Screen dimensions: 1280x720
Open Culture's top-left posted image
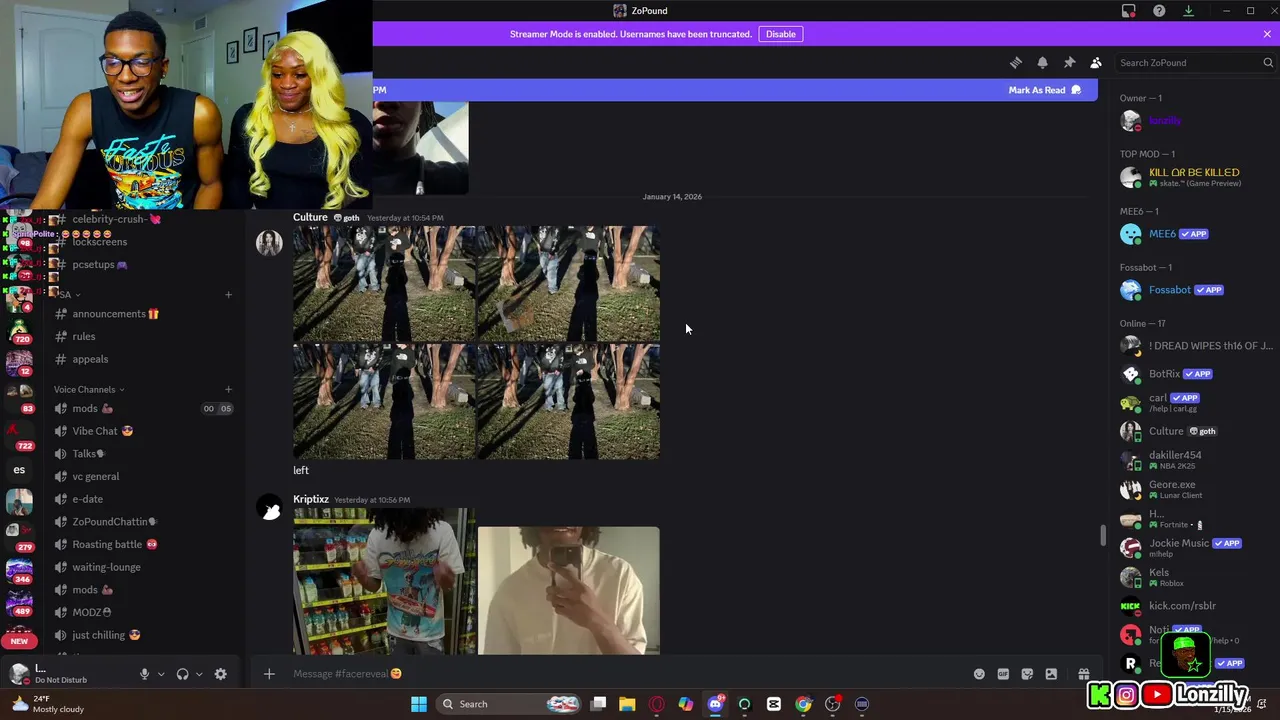(384, 284)
